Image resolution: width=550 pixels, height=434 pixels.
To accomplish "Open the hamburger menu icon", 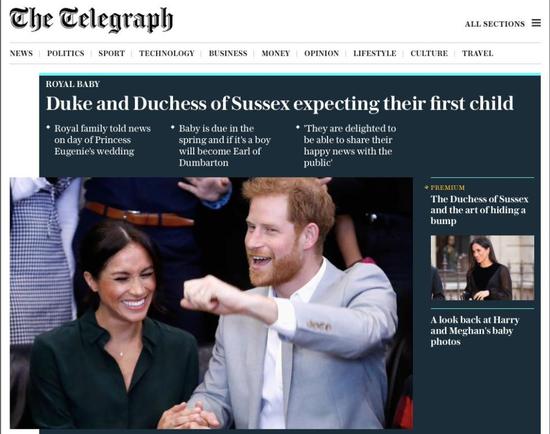I will point(536,23).
